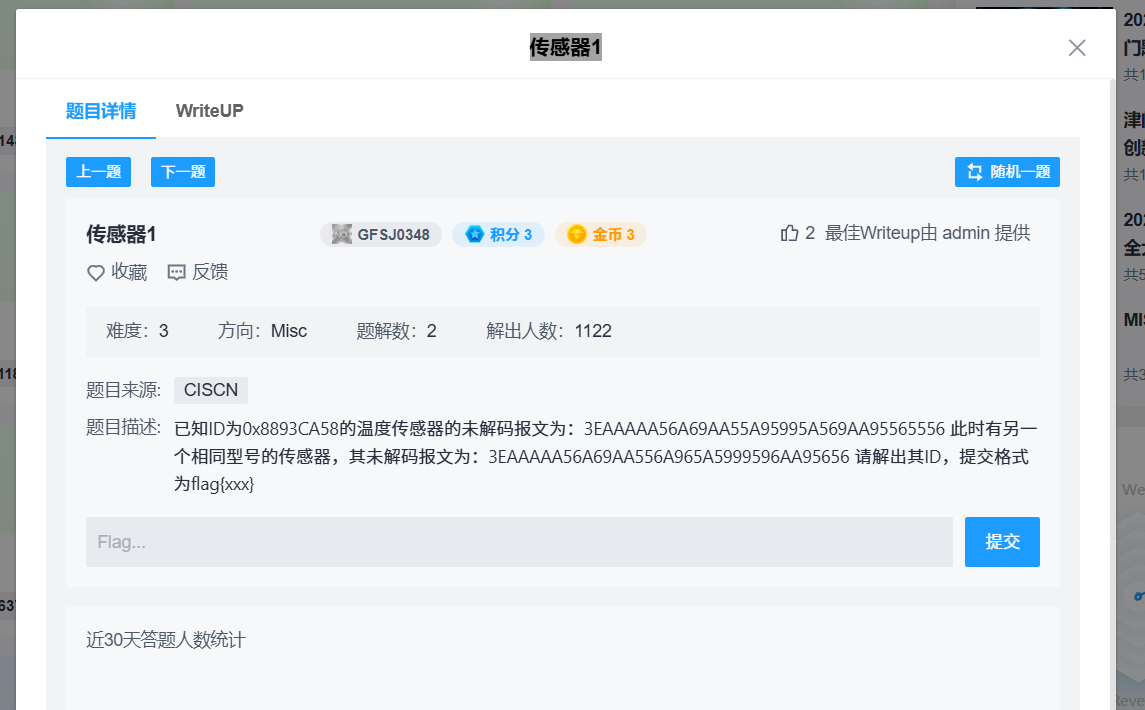The height and width of the screenshot is (710, 1145).
Task: Click the 积分 3 star badge
Action: (x=498, y=233)
